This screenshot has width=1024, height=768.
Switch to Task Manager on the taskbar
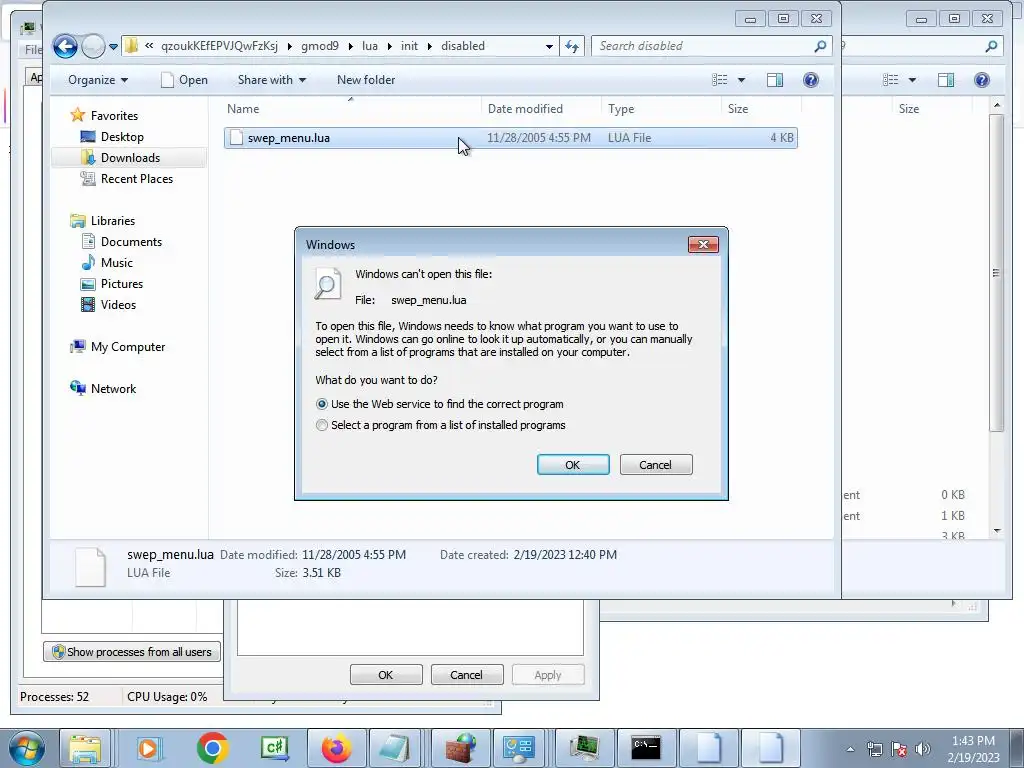[584, 748]
